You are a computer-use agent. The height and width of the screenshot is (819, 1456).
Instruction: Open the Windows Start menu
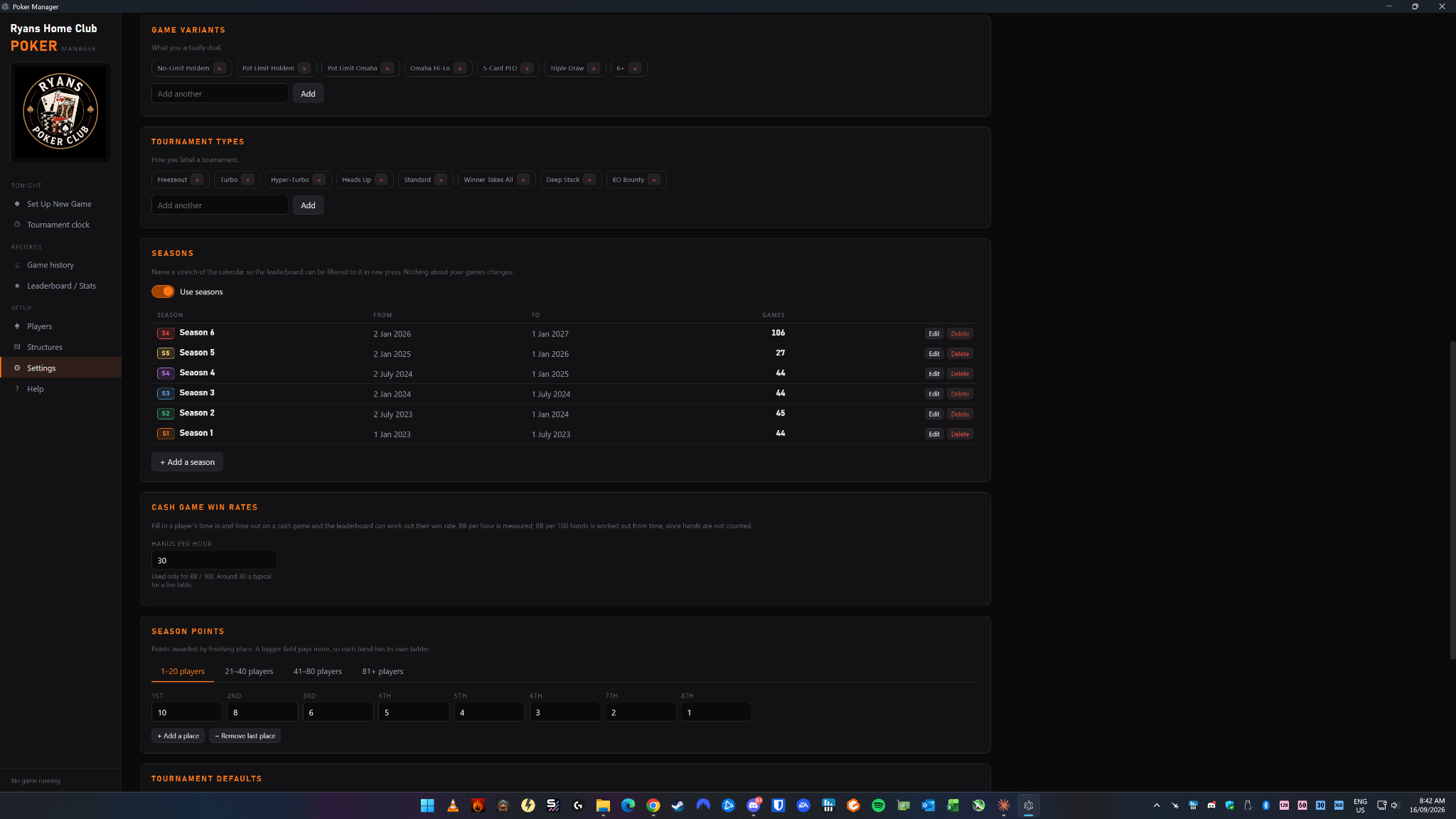pos(427,805)
